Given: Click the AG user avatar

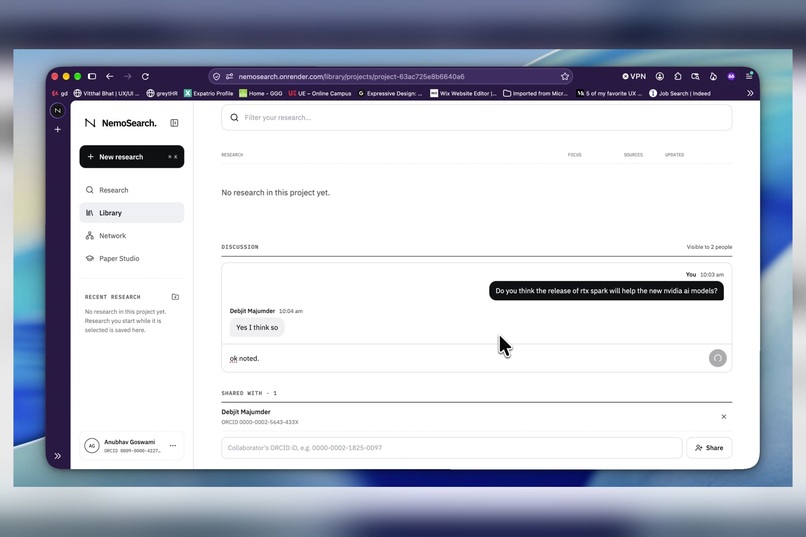Looking at the screenshot, I should (91, 446).
